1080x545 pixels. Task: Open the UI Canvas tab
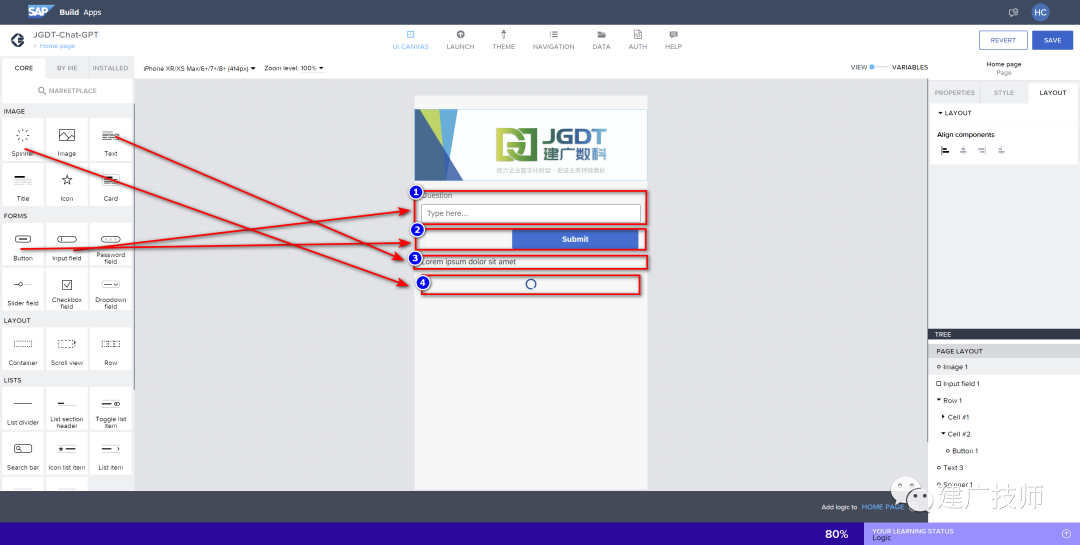click(411, 40)
